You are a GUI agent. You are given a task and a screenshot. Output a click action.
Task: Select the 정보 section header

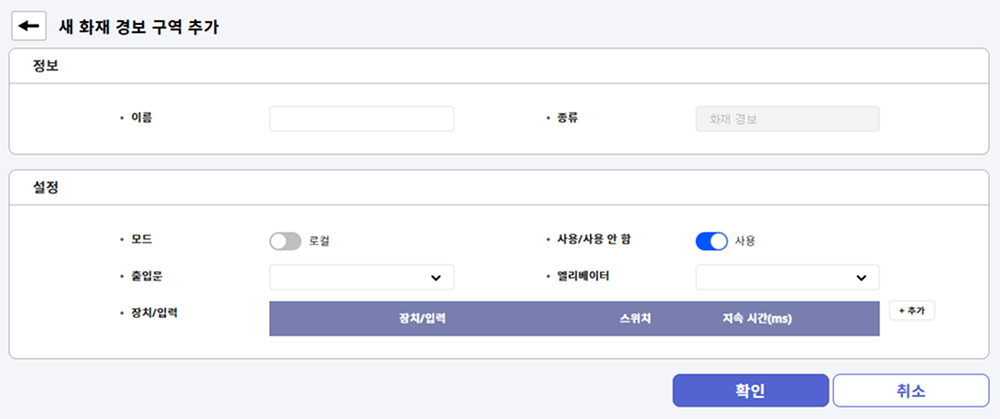tap(46, 66)
